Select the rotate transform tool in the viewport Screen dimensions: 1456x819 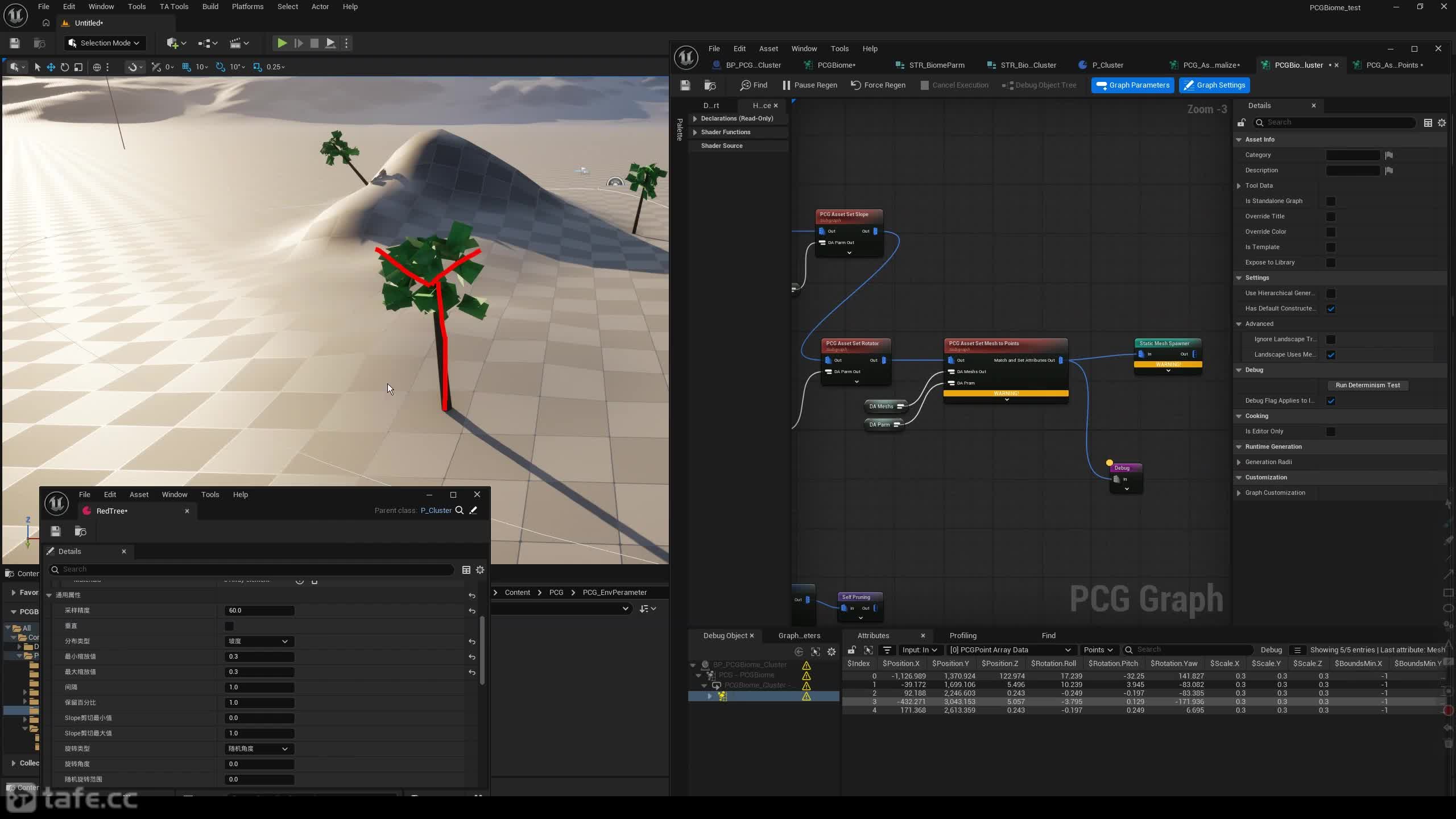click(x=65, y=67)
